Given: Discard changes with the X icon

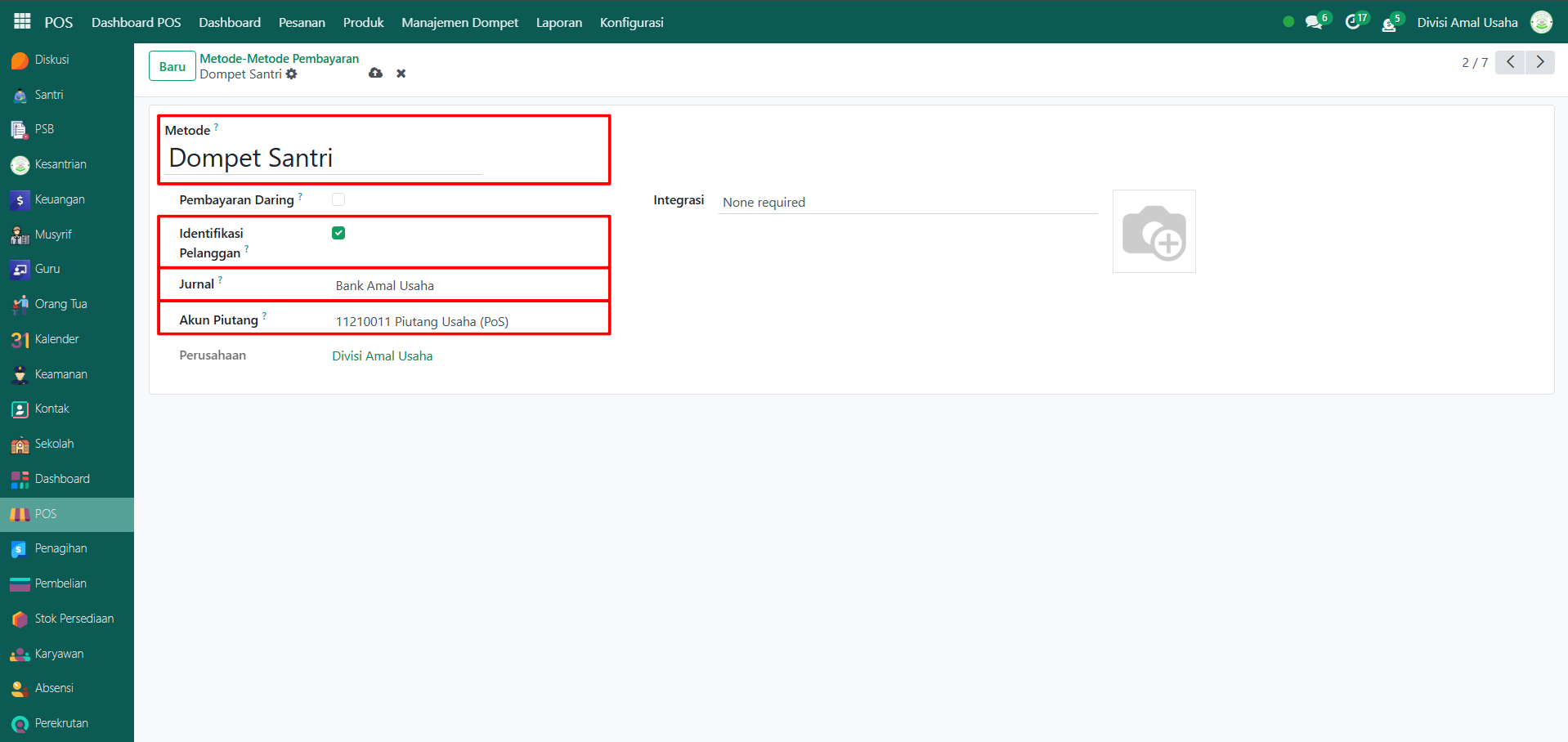Looking at the screenshot, I should pos(401,74).
